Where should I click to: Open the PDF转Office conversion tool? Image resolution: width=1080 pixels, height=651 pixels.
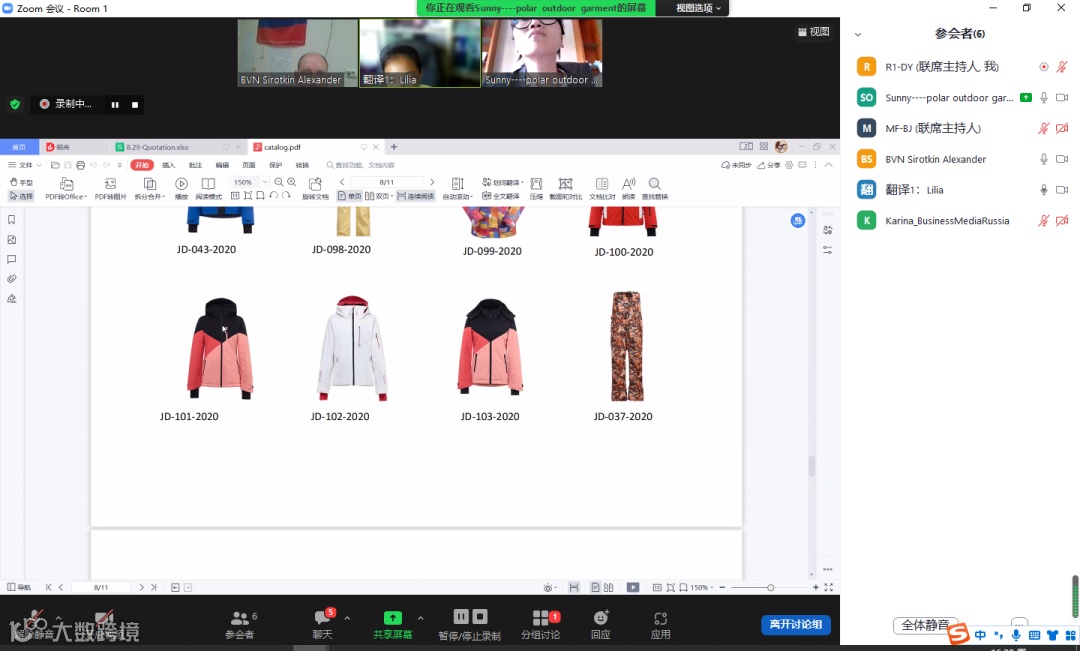coord(66,188)
